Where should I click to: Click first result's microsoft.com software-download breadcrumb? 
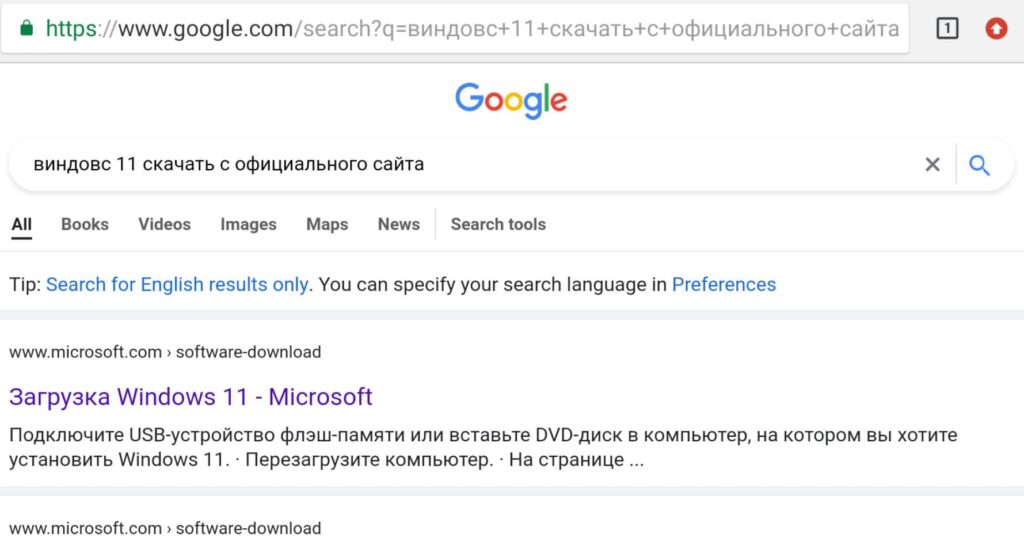click(x=165, y=352)
